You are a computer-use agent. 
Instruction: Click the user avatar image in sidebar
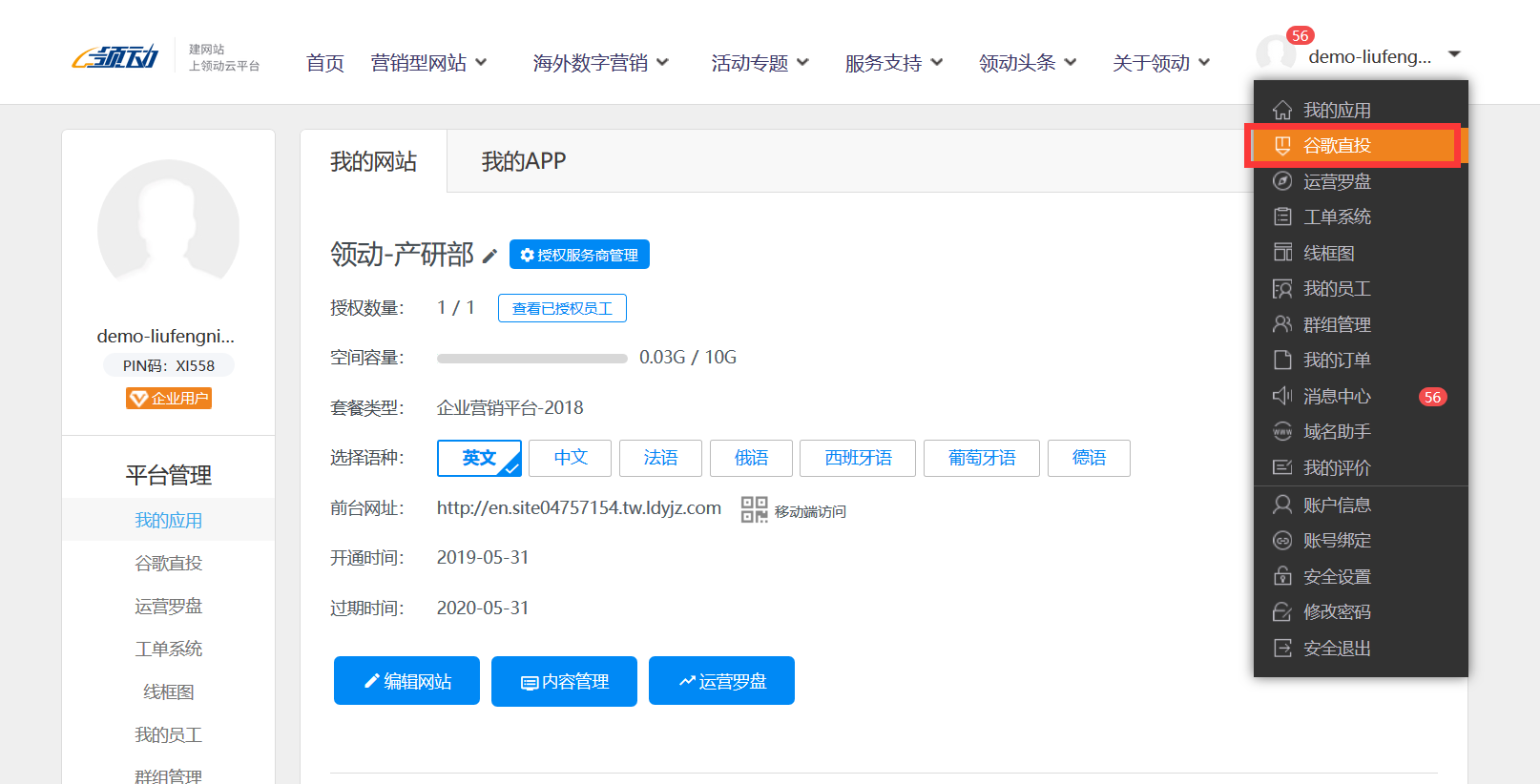coord(169,230)
